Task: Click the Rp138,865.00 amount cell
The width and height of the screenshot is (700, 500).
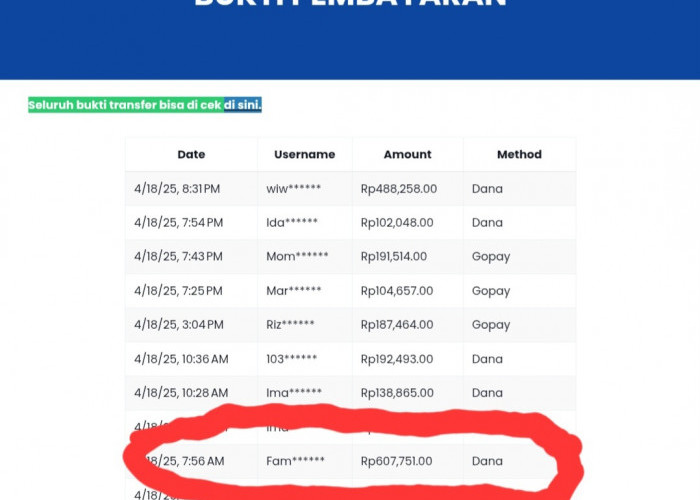Action: [x=397, y=393]
